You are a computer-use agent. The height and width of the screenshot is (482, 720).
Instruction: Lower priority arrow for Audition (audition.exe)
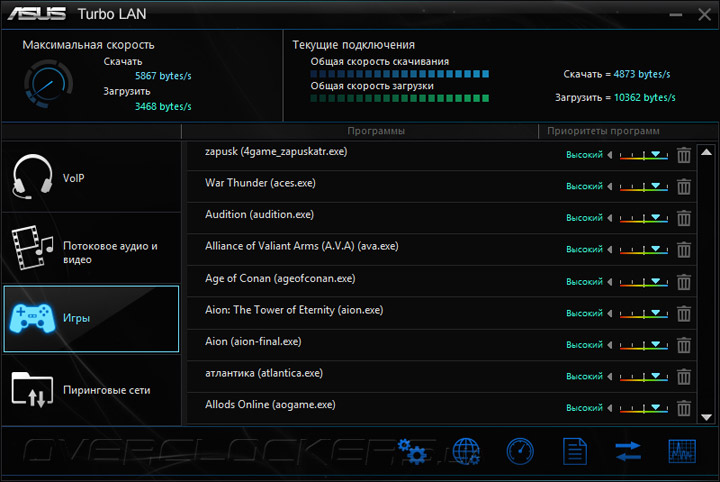pyautogui.click(x=610, y=218)
